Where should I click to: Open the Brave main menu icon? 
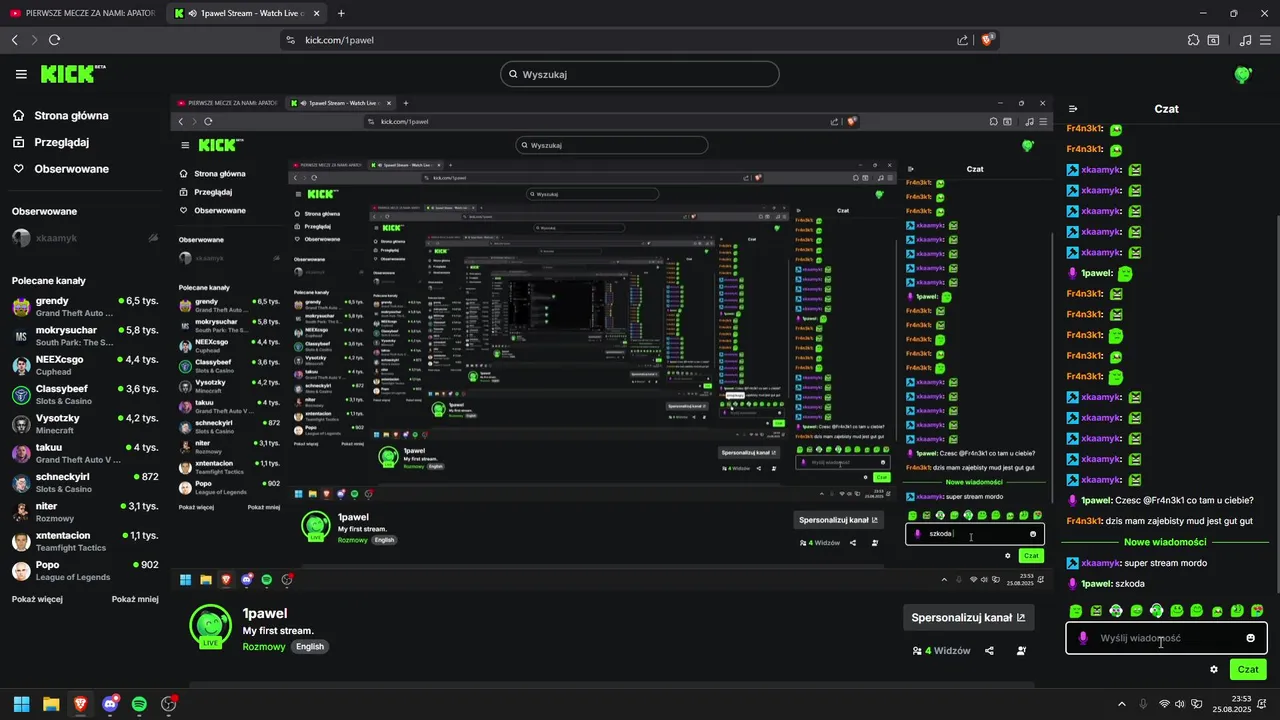pos(1267,40)
